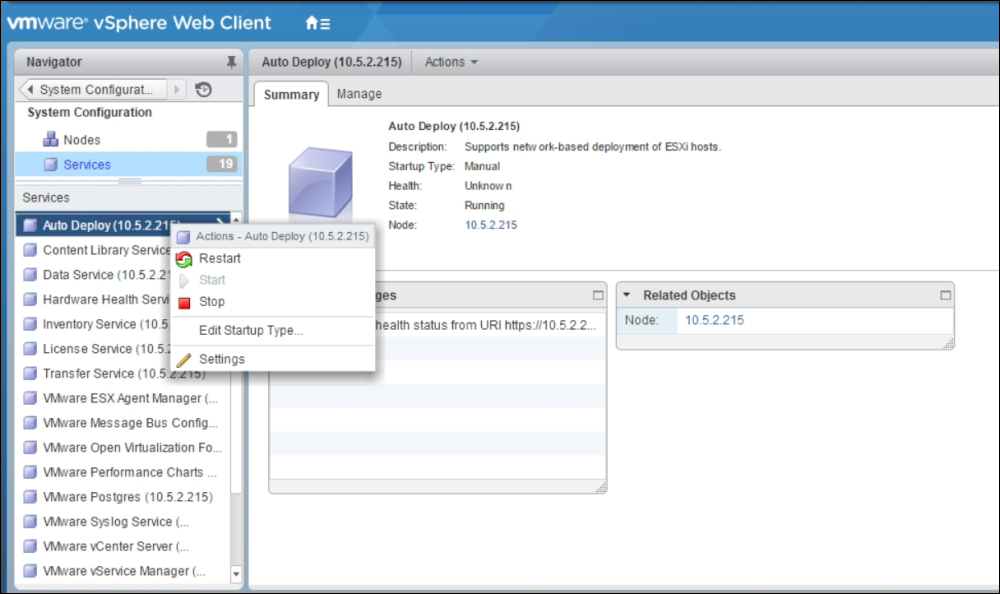Click the VMware vCenter Server cube icon
The image size is (1000, 594).
coord(30,546)
